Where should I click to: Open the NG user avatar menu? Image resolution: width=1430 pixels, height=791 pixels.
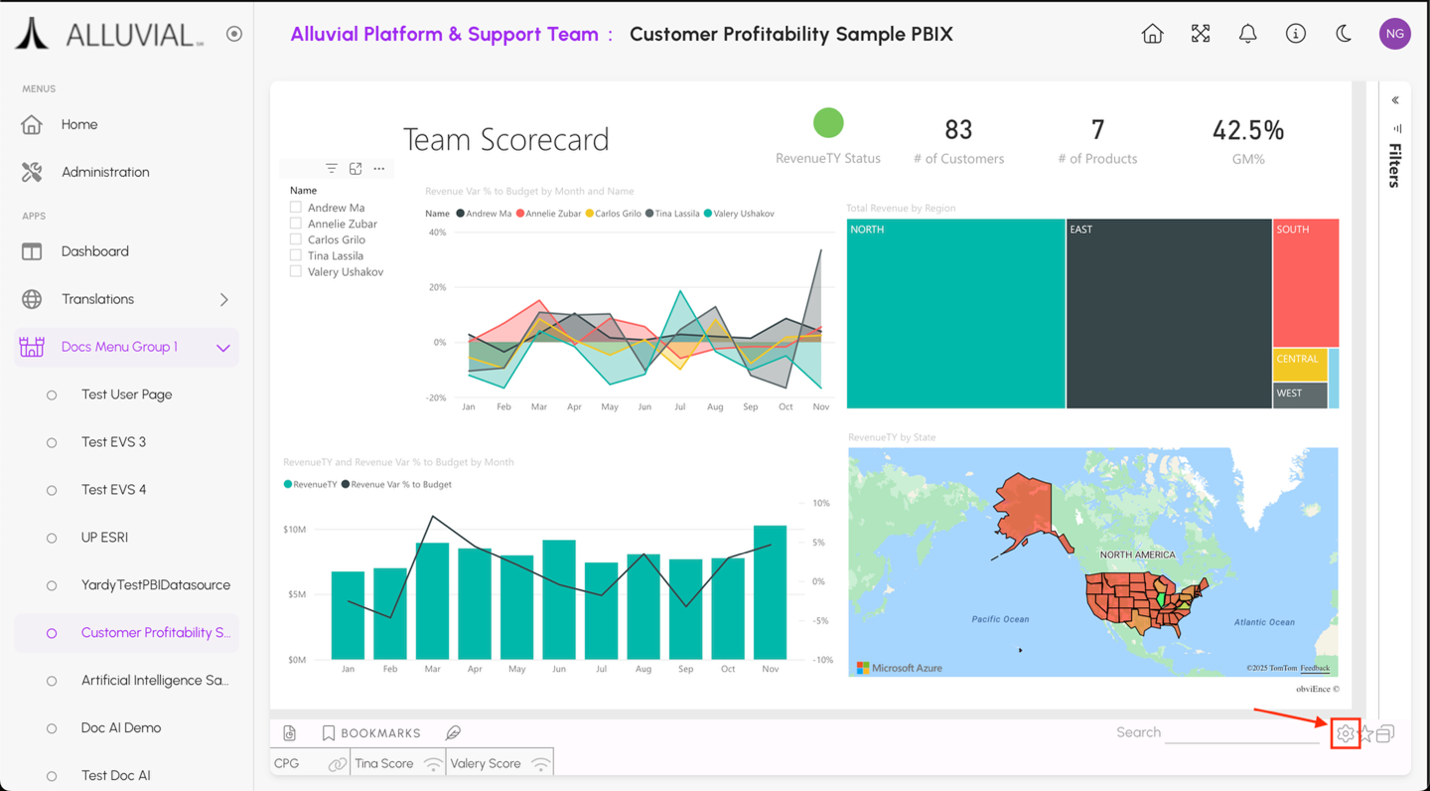(x=1394, y=34)
